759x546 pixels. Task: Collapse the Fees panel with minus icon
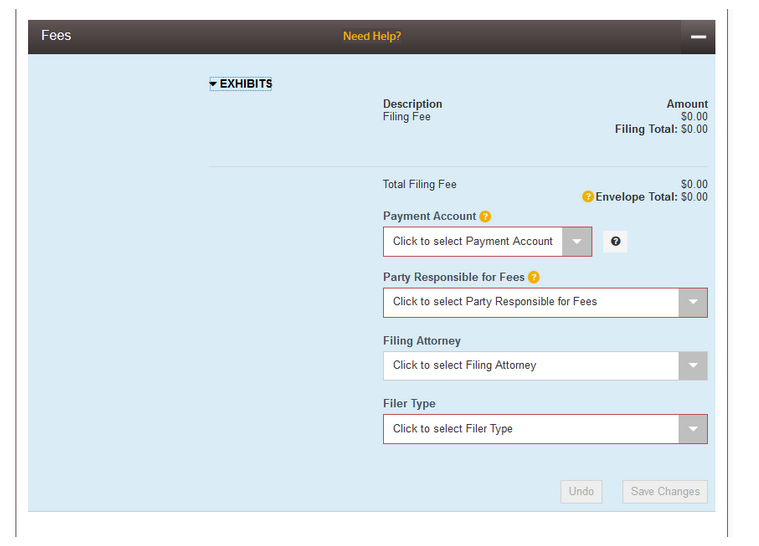(697, 37)
